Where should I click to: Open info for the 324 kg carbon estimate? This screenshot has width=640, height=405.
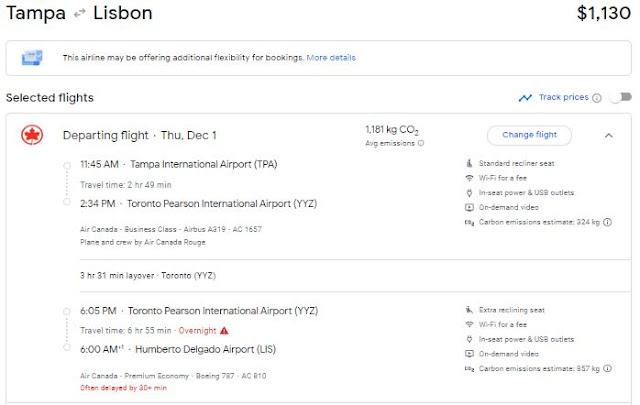pyautogui.click(x=608, y=222)
